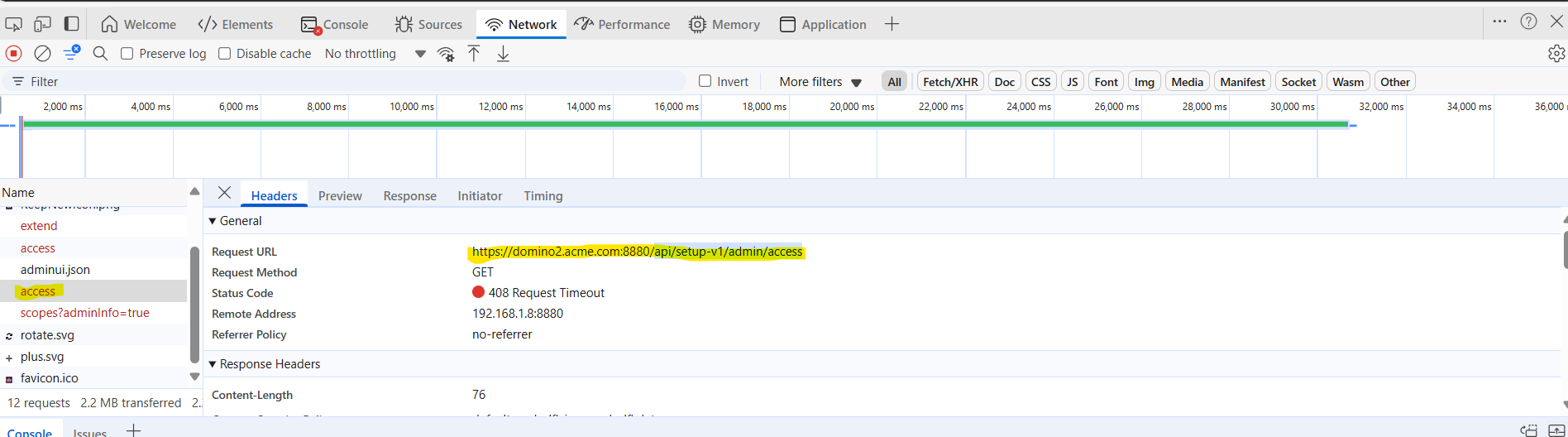Screen dimensions: 1568x437
Task: Click the record network log button
Action: click(14, 54)
